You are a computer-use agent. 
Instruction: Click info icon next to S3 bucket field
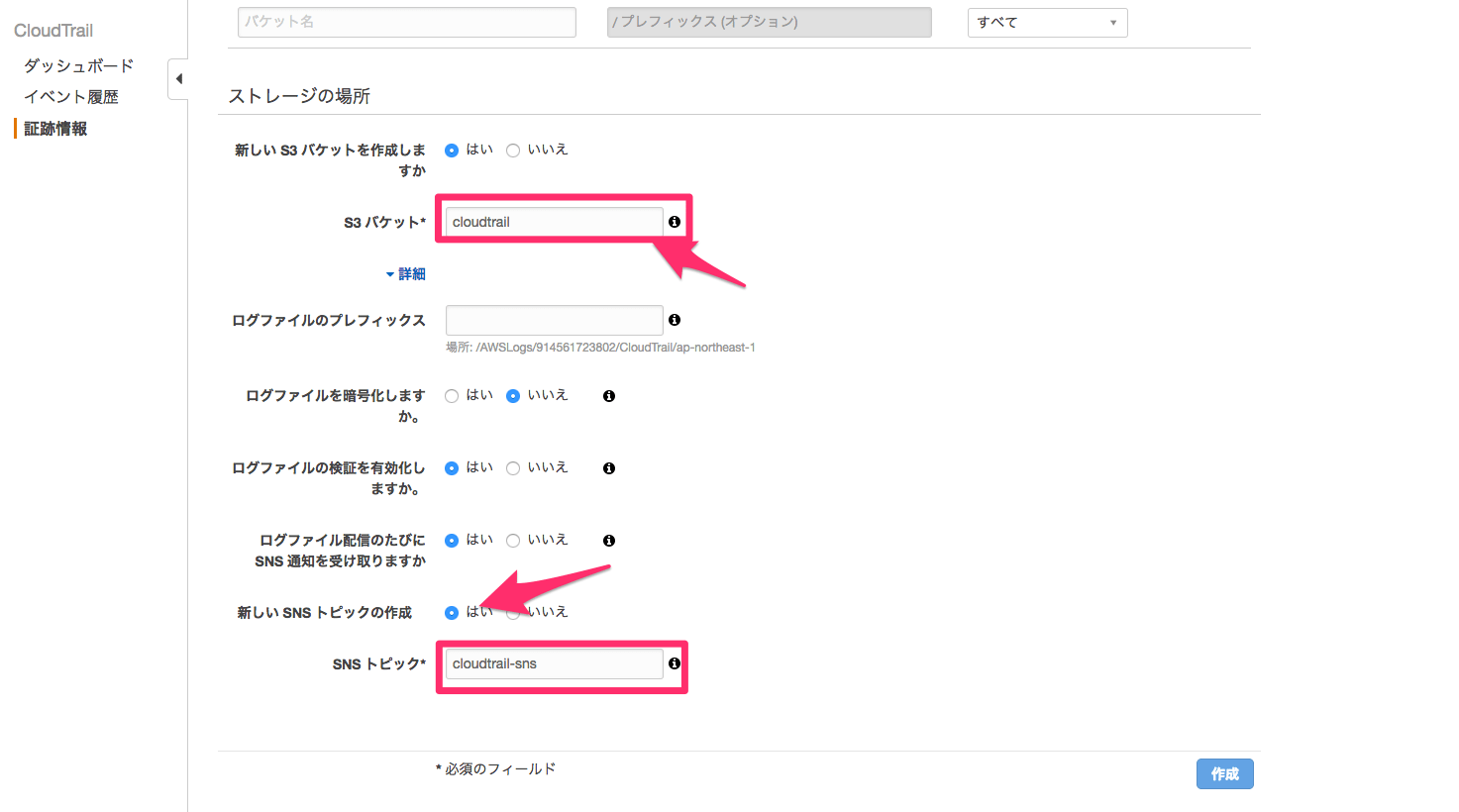pos(675,222)
